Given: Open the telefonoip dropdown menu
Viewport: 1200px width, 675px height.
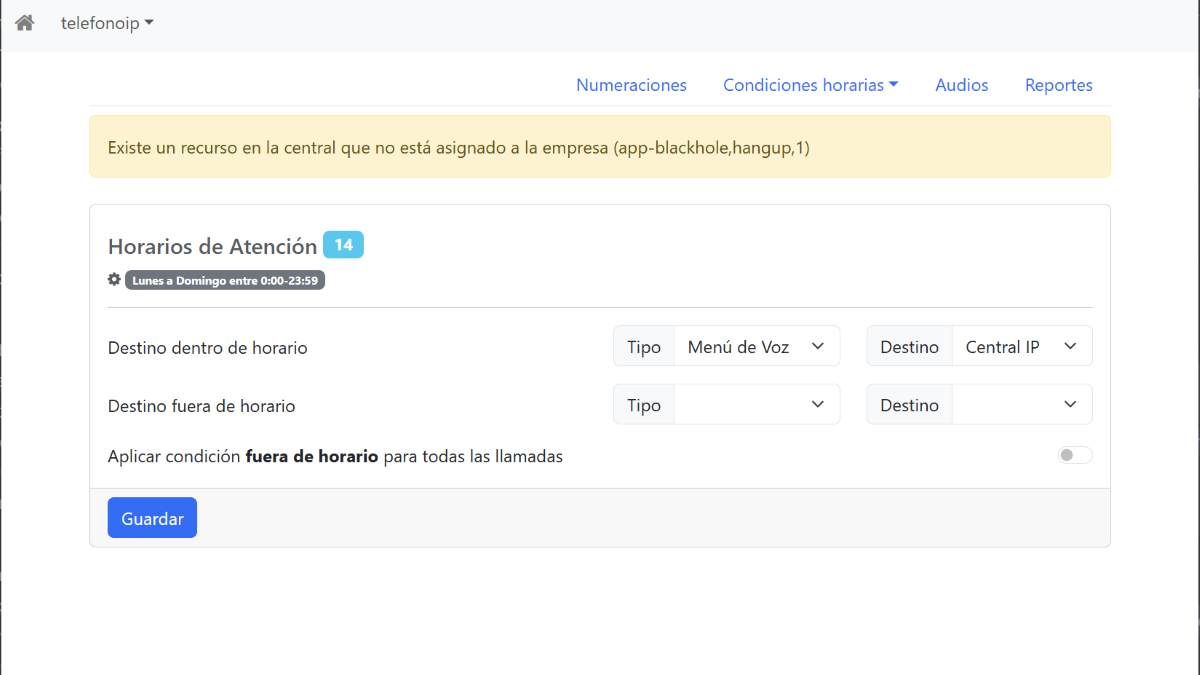Looking at the screenshot, I should [x=107, y=23].
